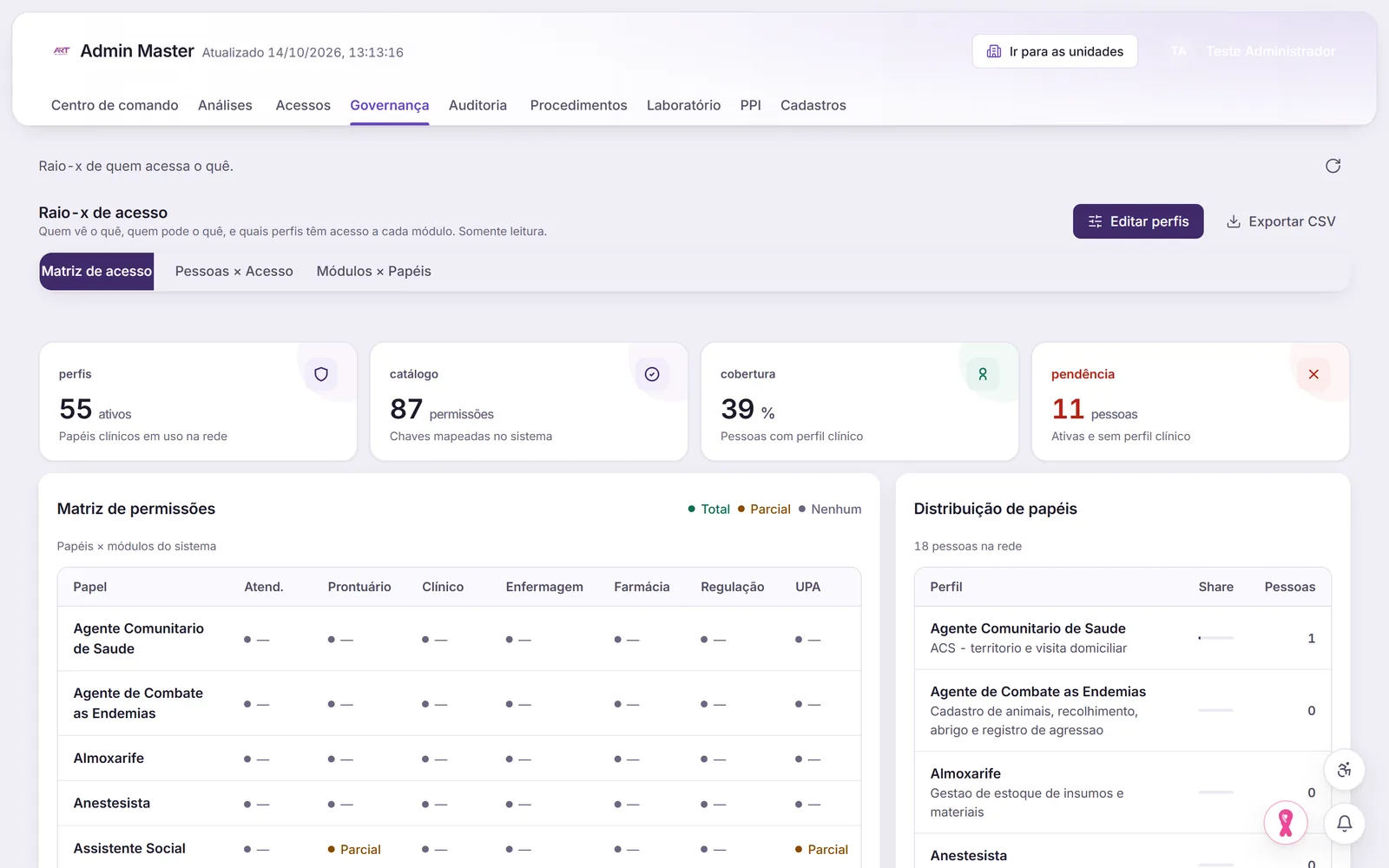Click the sliders icon in Editar perfis

point(1096,221)
